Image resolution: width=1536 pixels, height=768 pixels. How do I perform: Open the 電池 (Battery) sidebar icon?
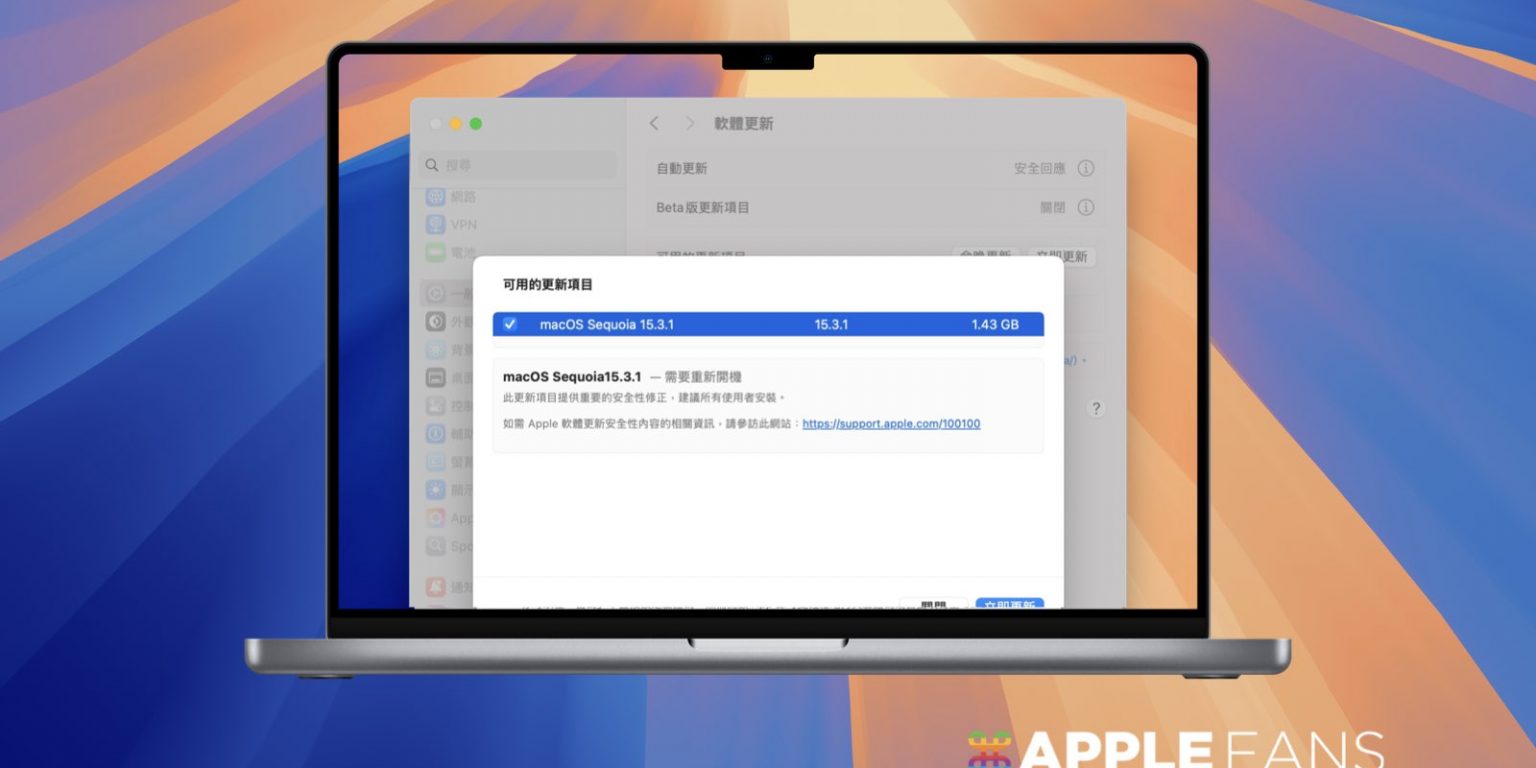click(x=435, y=251)
